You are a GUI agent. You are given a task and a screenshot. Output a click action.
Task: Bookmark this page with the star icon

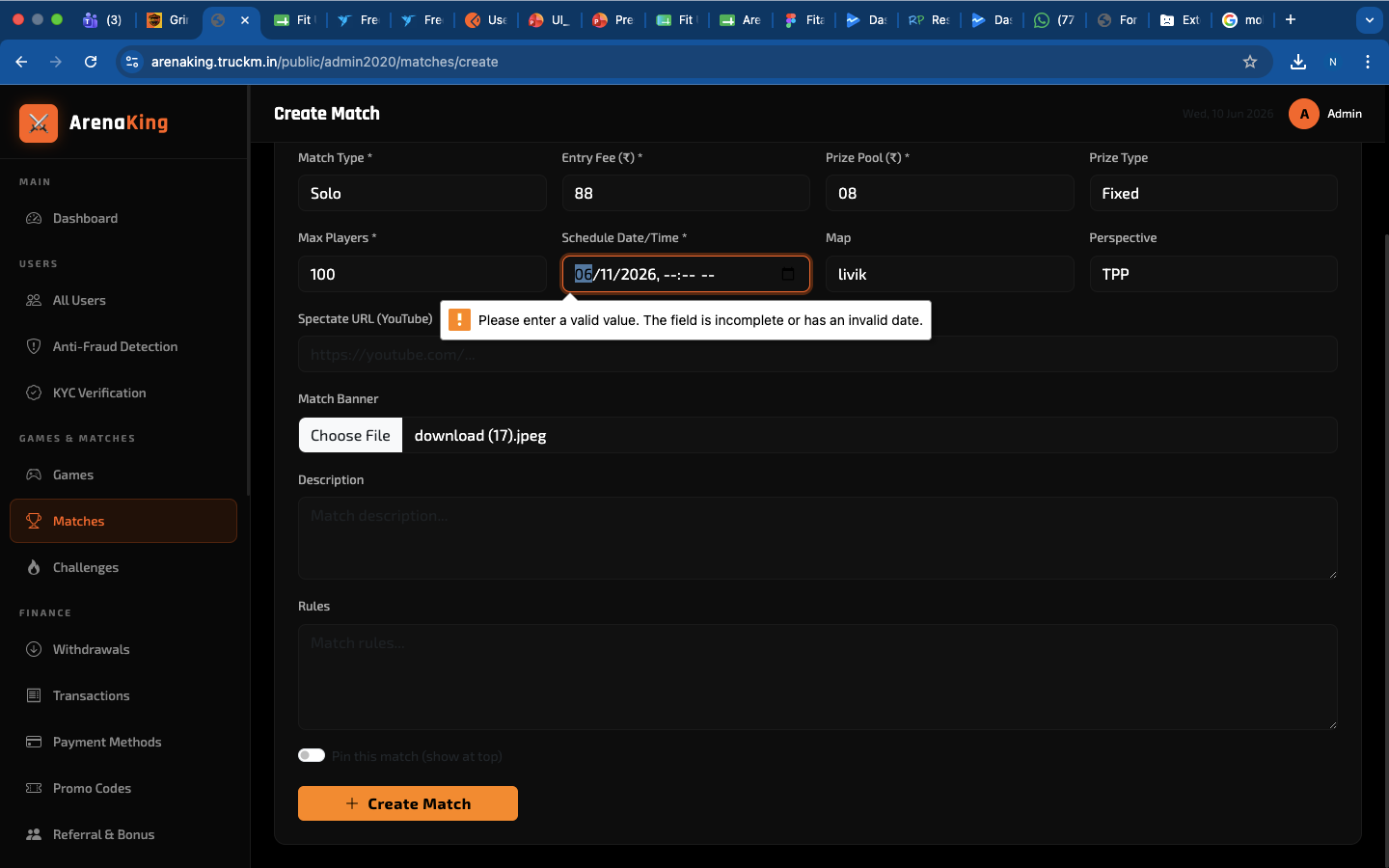(x=1250, y=62)
